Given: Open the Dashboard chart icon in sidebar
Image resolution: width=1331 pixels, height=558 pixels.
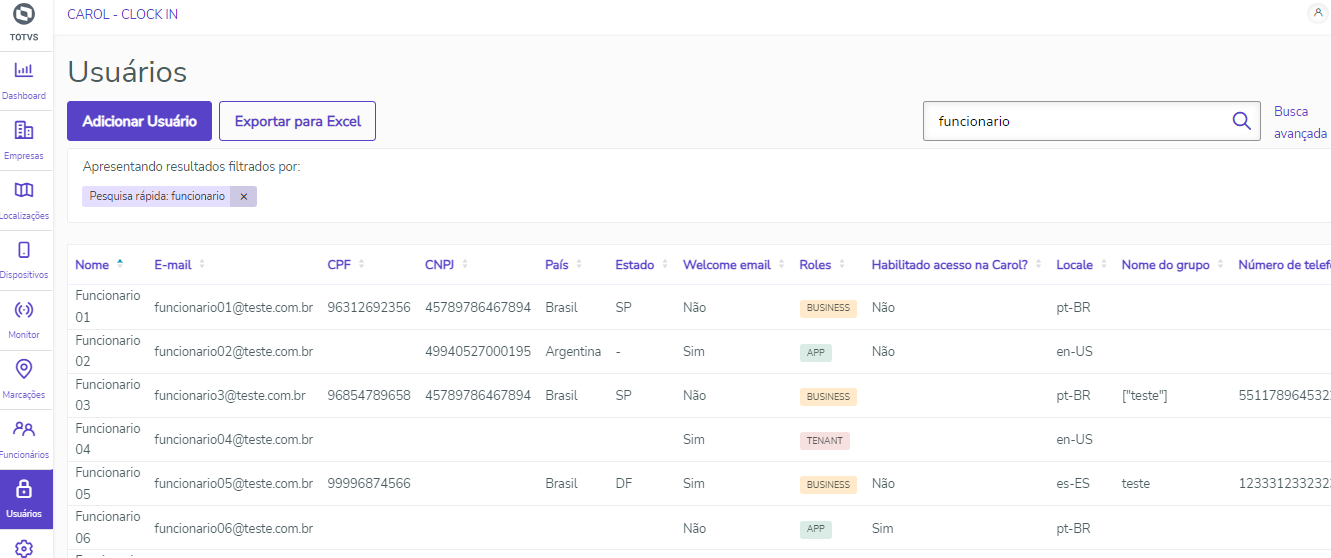Looking at the screenshot, I should 24,71.
